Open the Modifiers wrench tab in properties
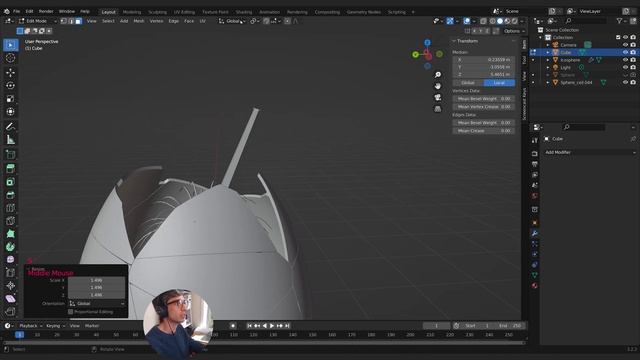Screen dimensions: 640x360 coord(535,233)
